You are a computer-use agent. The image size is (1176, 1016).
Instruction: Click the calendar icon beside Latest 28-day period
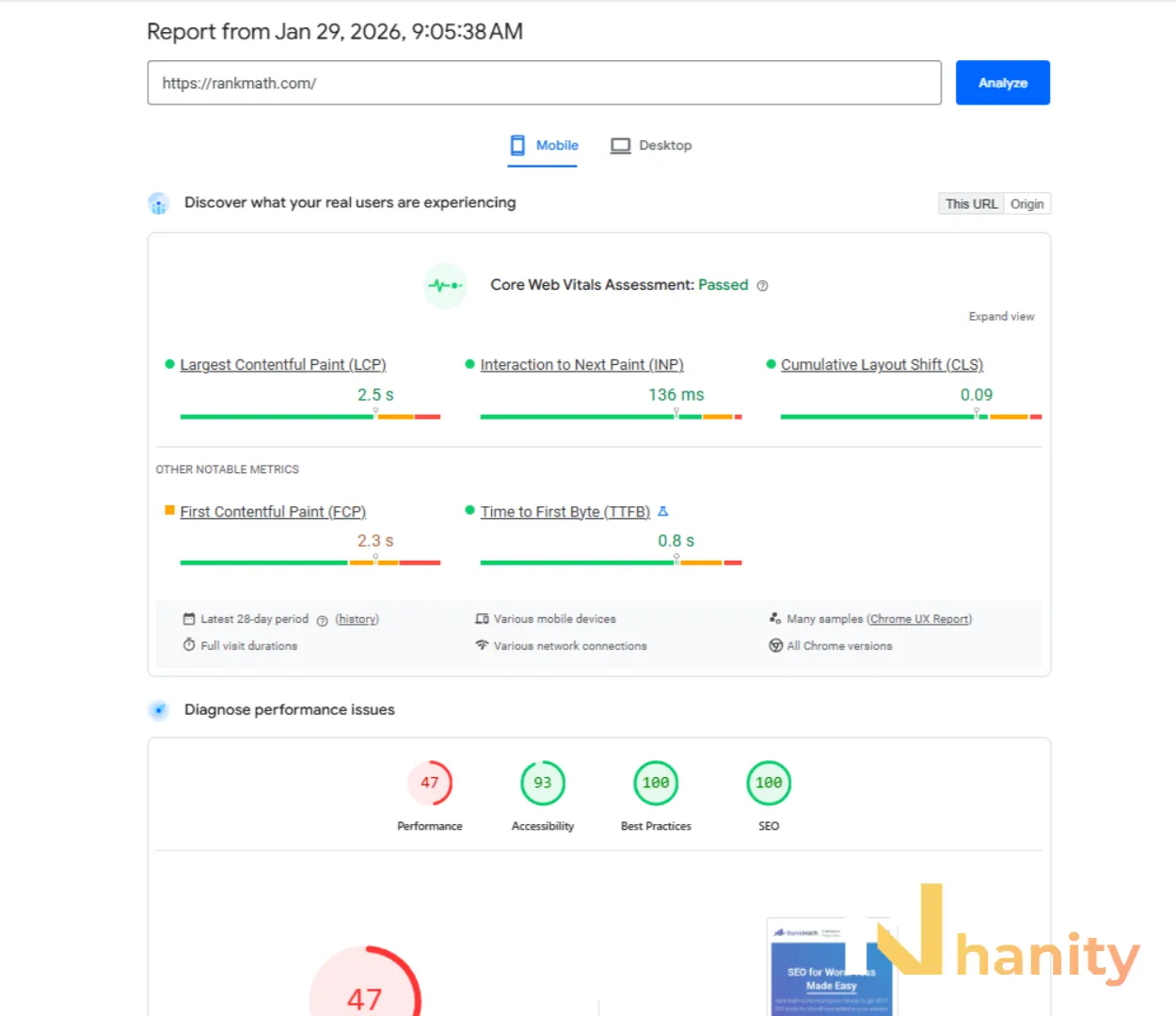(189, 619)
